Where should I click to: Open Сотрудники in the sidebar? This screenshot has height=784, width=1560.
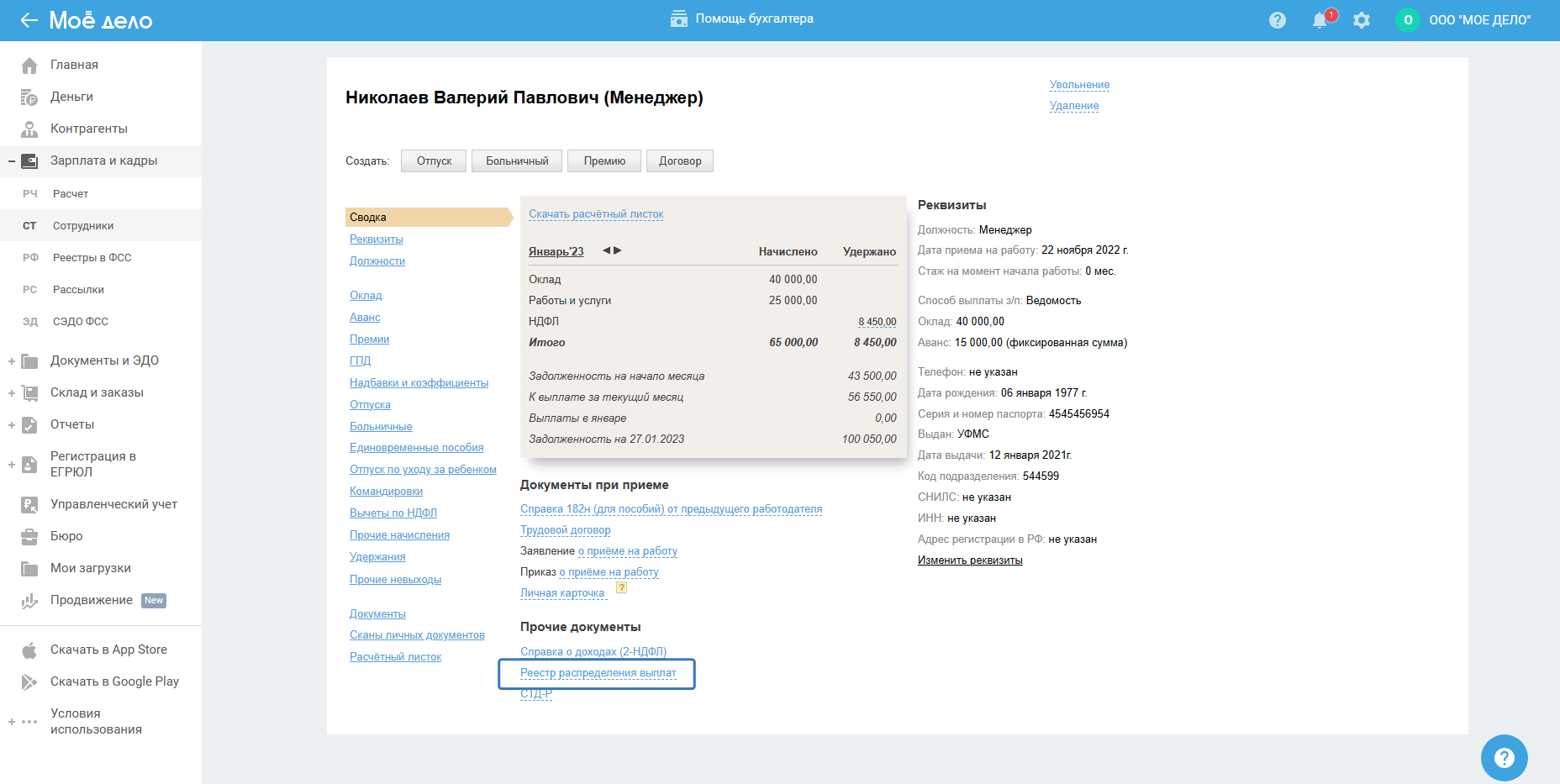click(x=83, y=226)
